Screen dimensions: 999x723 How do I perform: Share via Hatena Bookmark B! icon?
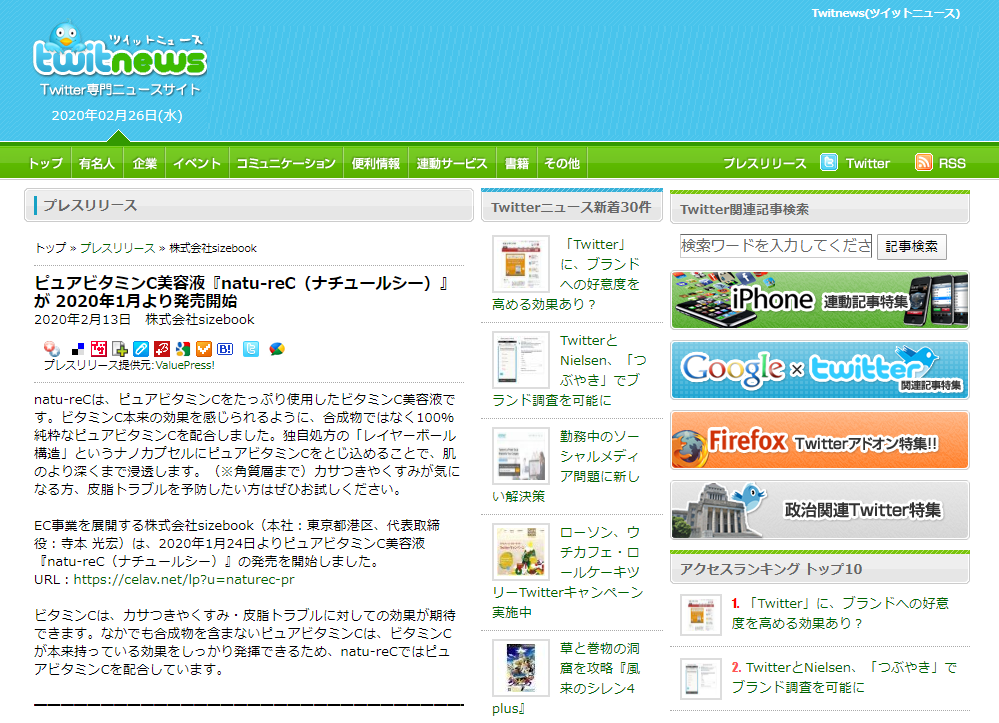225,349
